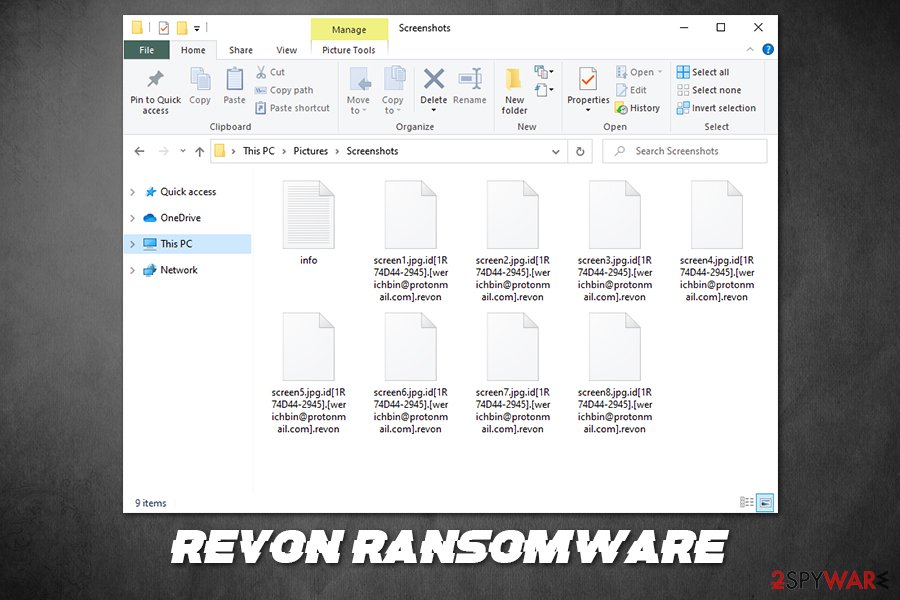Choose Copy path in Clipboard group
The width and height of the screenshot is (900, 600).
pos(284,90)
